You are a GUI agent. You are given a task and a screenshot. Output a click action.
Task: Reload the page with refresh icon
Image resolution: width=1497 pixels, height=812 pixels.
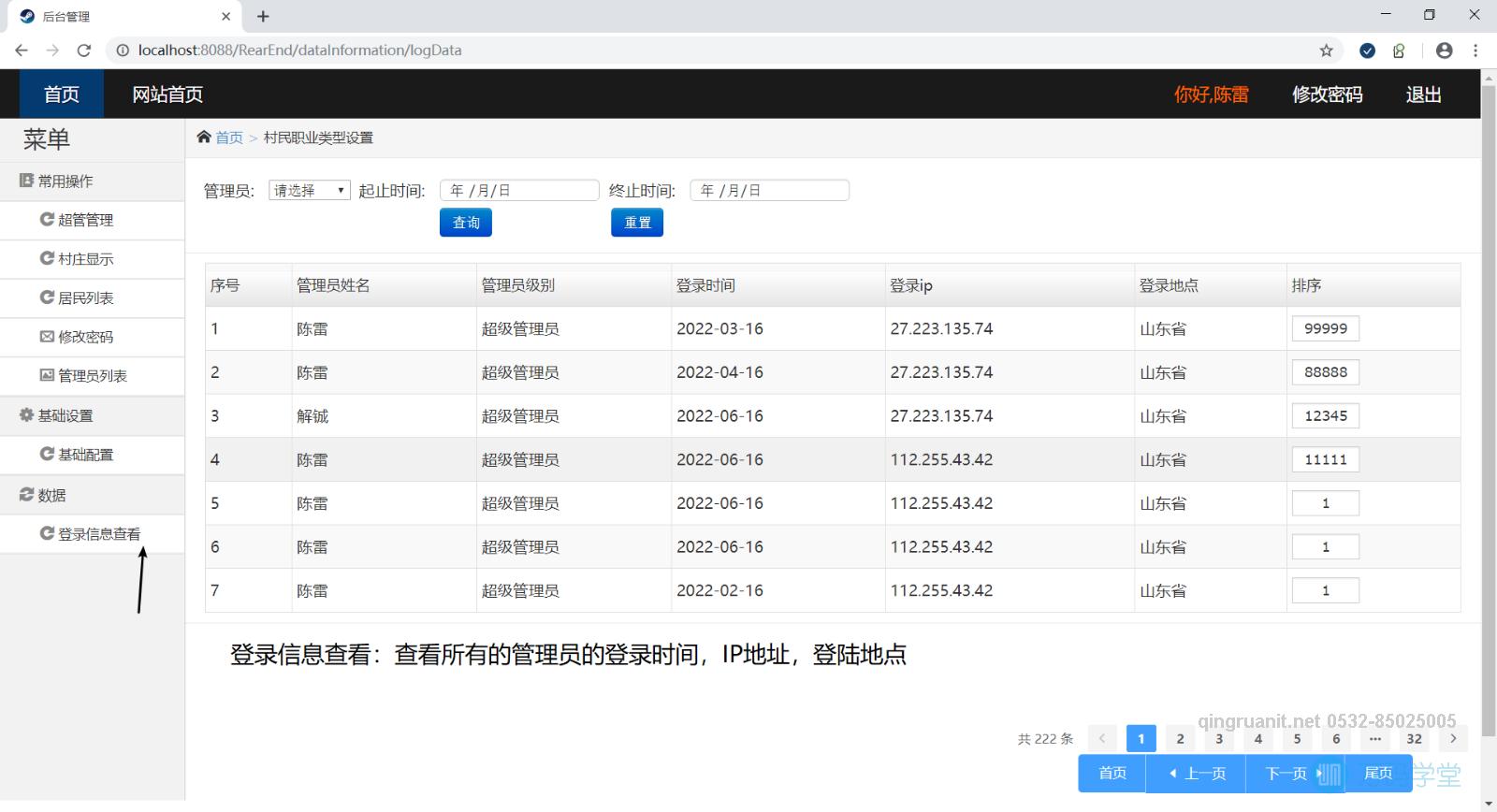click(x=84, y=51)
